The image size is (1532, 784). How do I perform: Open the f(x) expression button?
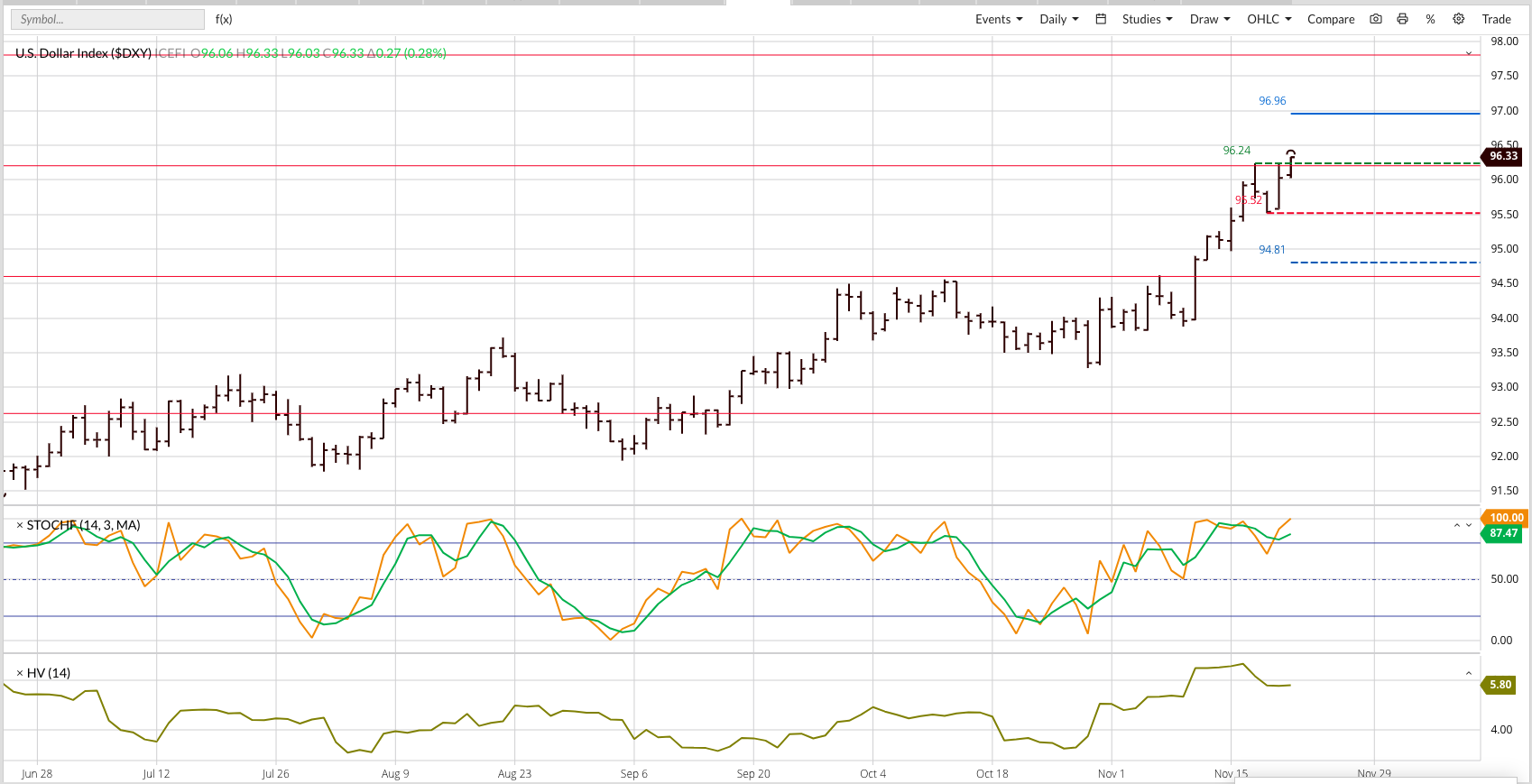(x=224, y=19)
